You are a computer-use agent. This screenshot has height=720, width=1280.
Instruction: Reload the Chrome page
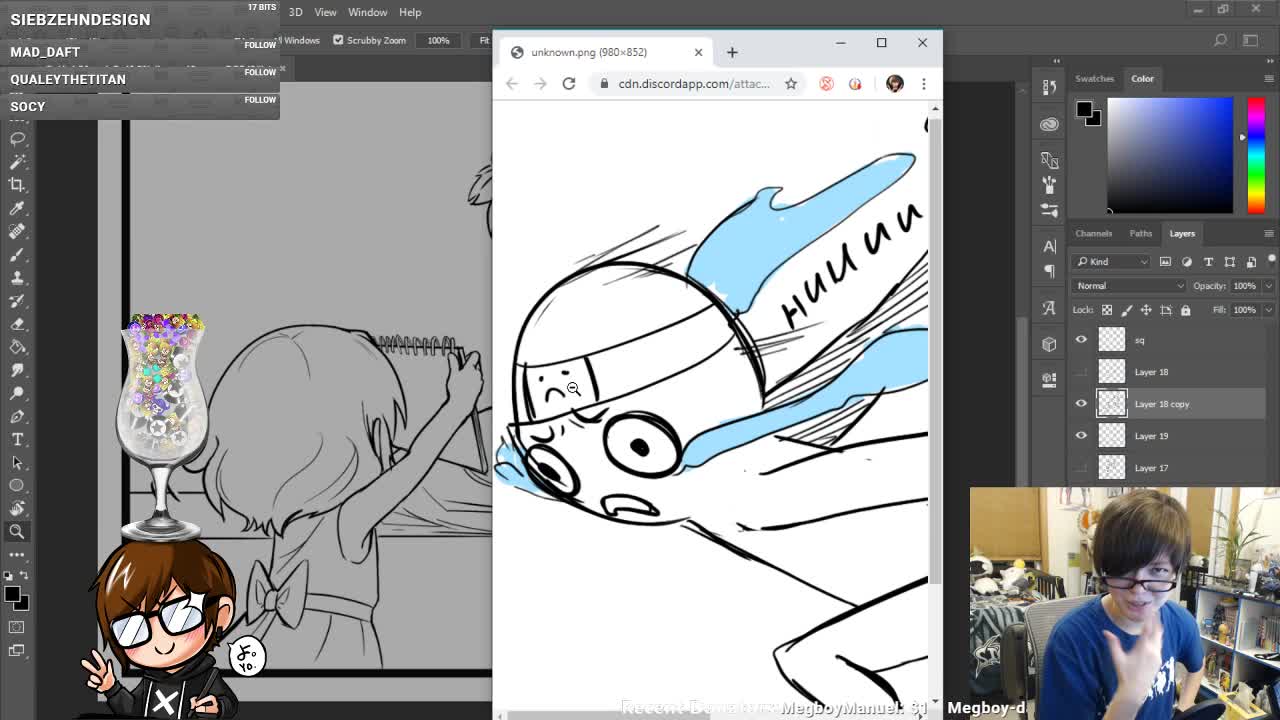tap(568, 84)
